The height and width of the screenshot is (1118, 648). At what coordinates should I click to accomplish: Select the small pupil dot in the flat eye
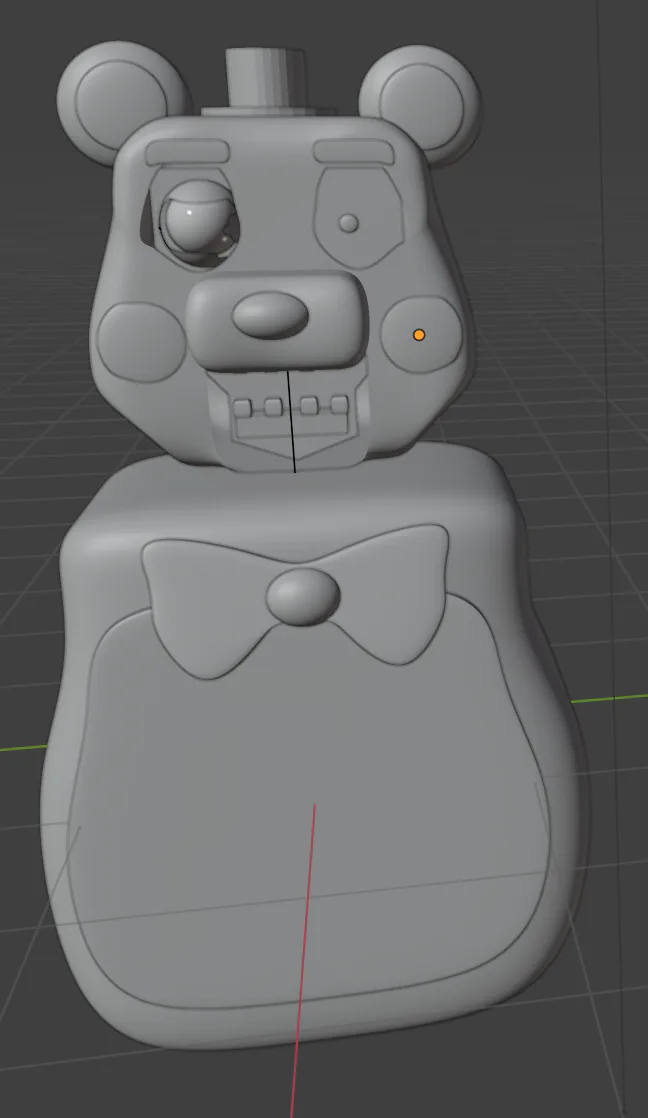point(349,223)
